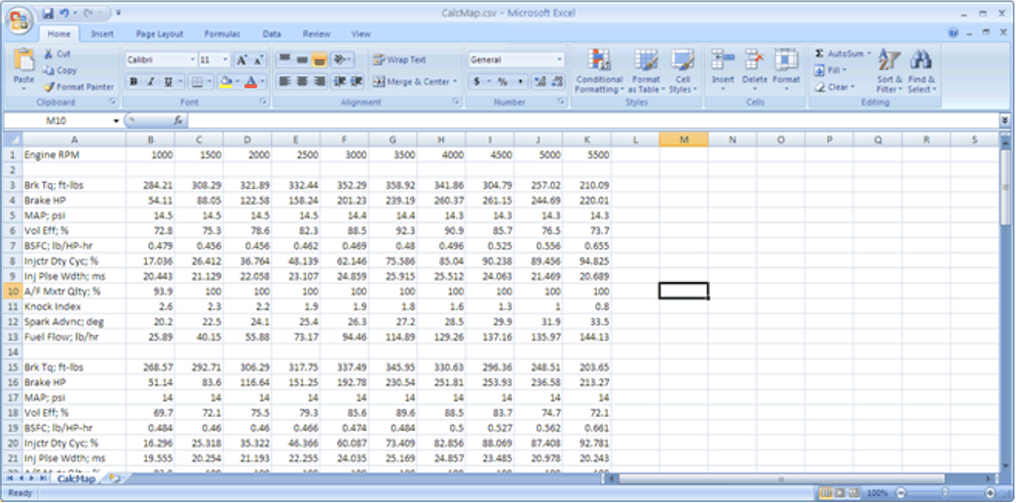Viewport: 1016px width, 503px height.
Task: Increase the cell indent
Action: coord(357,82)
